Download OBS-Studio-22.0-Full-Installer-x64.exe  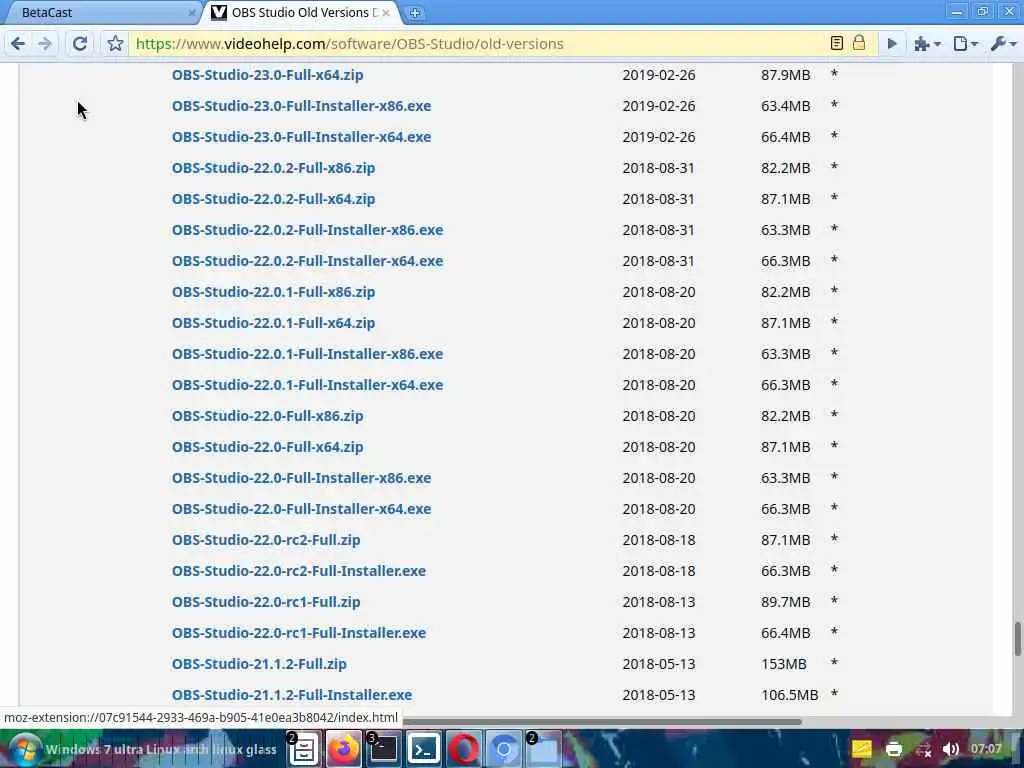[x=301, y=509]
